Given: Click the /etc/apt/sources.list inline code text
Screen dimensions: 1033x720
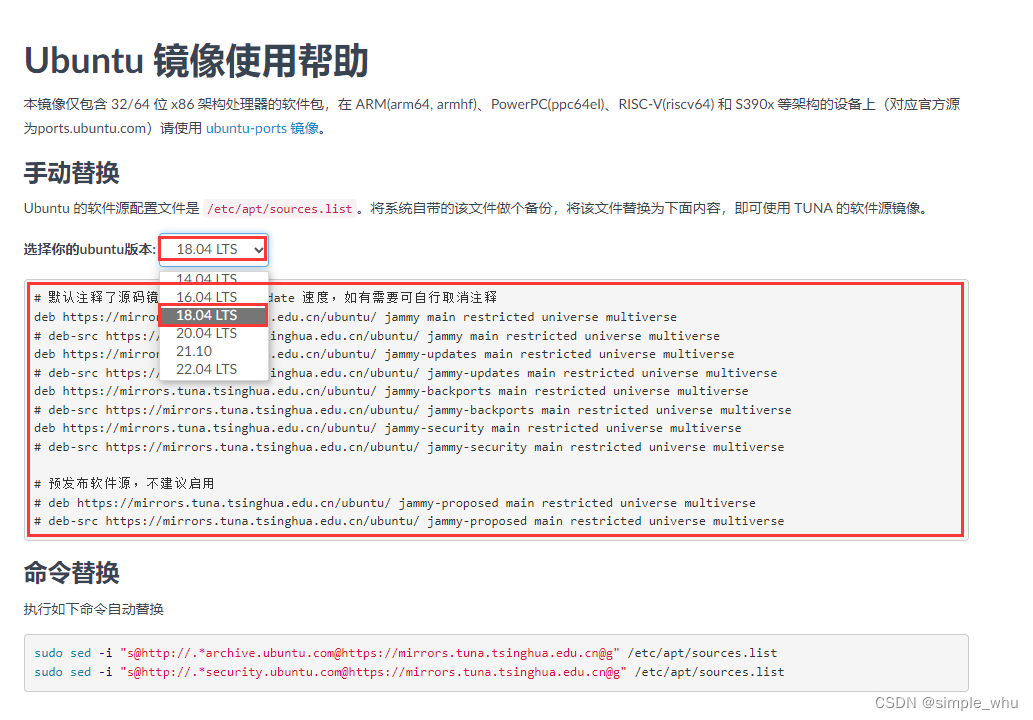Looking at the screenshot, I should (x=279, y=208).
